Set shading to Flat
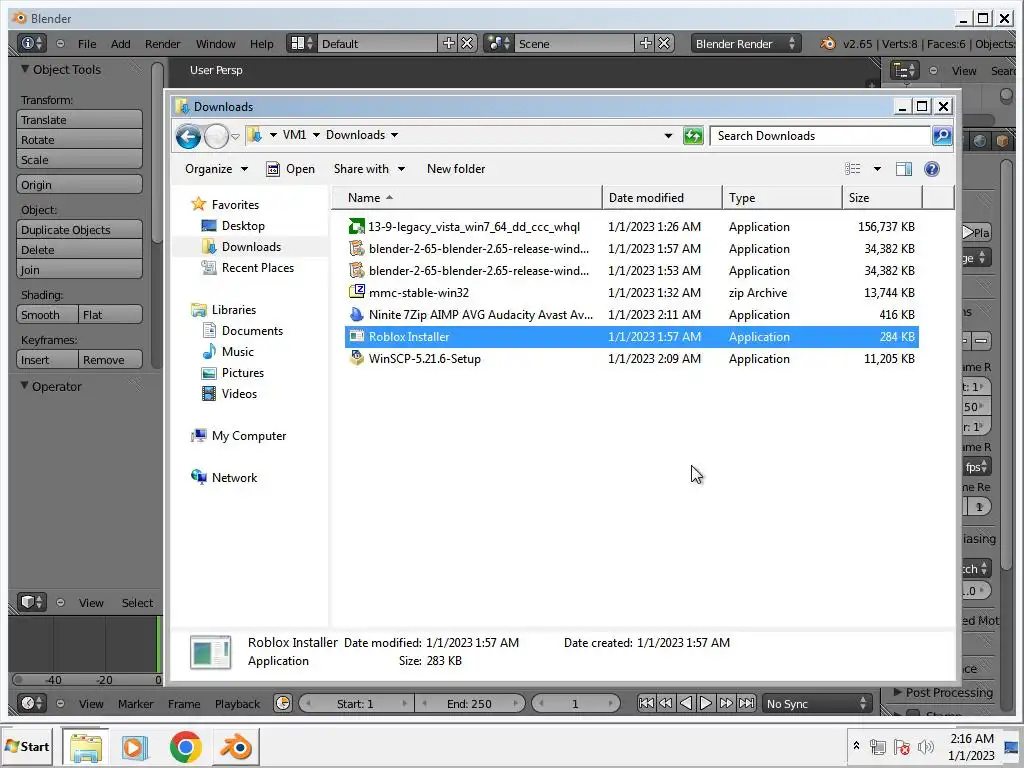The image size is (1024, 768). pos(110,315)
